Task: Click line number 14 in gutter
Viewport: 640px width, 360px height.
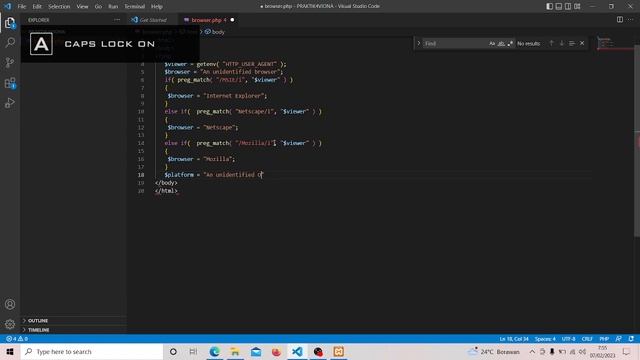Action: (141, 143)
